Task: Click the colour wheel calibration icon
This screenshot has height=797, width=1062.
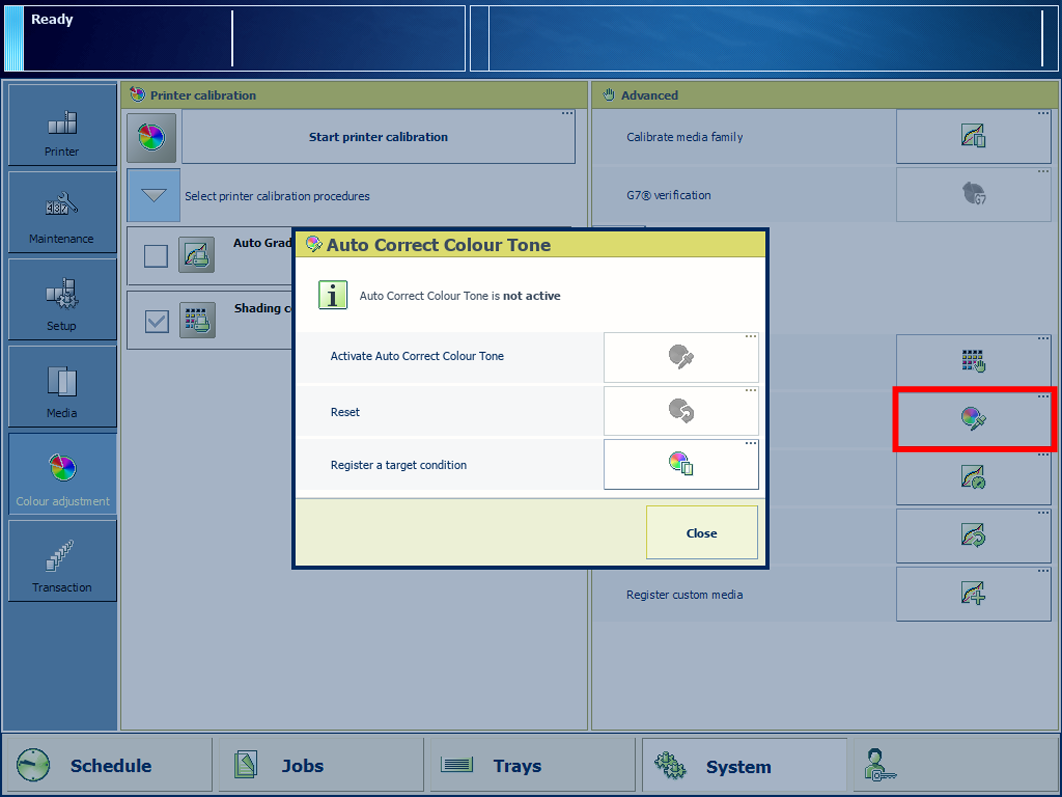Action: [x=152, y=138]
